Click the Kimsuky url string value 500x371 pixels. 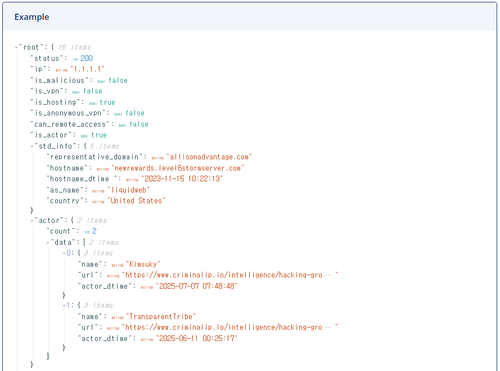[230, 275]
